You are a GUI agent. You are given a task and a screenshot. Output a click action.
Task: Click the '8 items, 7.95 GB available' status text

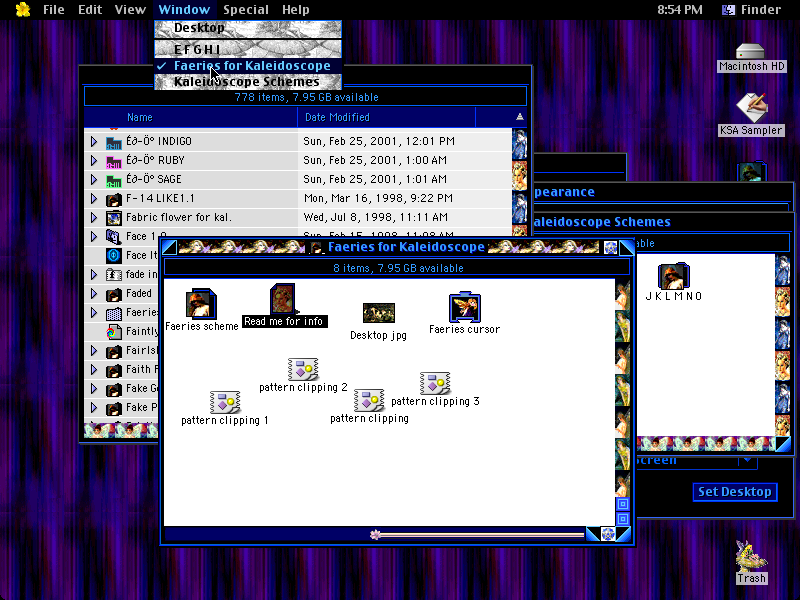pyautogui.click(x=398, y=268)
